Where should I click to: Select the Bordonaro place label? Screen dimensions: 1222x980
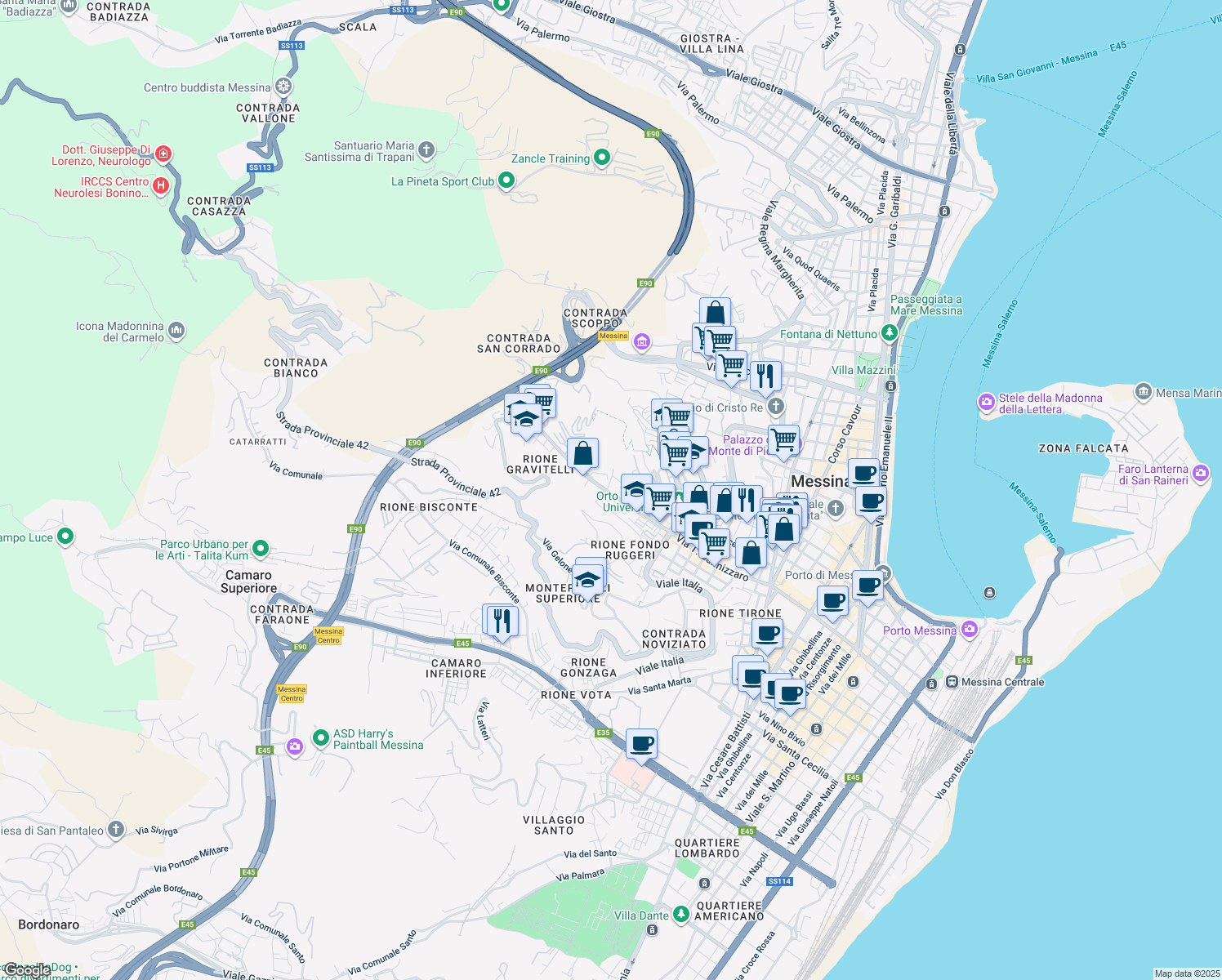[x=49, y=924]
